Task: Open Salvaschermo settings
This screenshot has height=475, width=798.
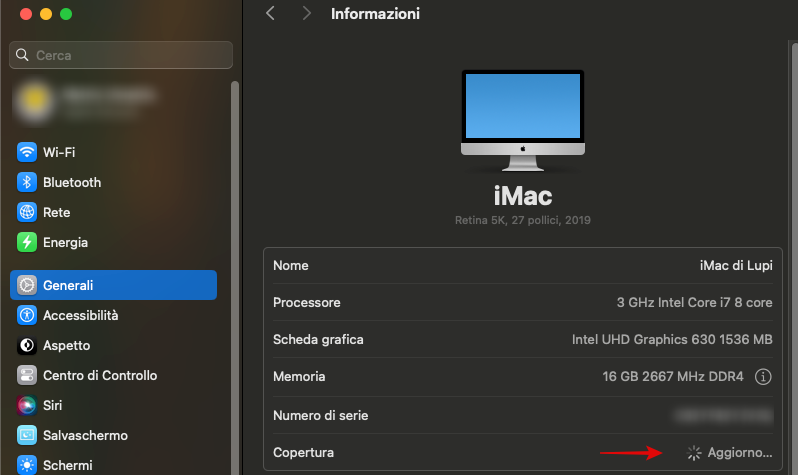Action: [113, 435]
